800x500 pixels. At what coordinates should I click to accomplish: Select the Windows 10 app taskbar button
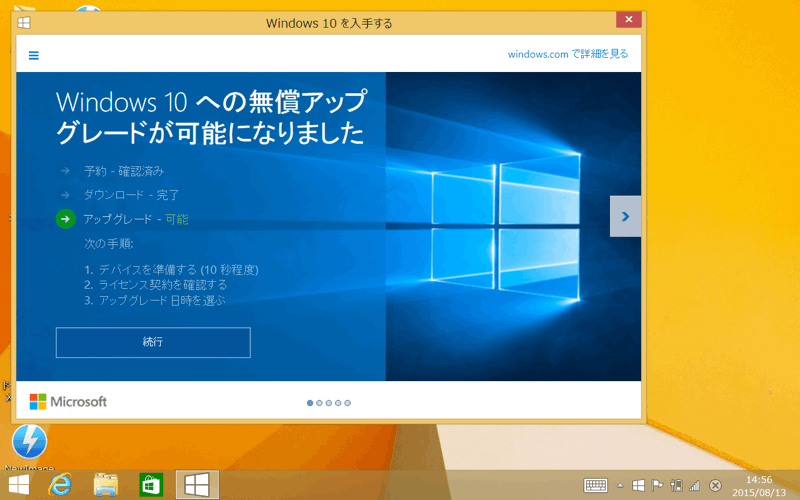click(197, 485)
